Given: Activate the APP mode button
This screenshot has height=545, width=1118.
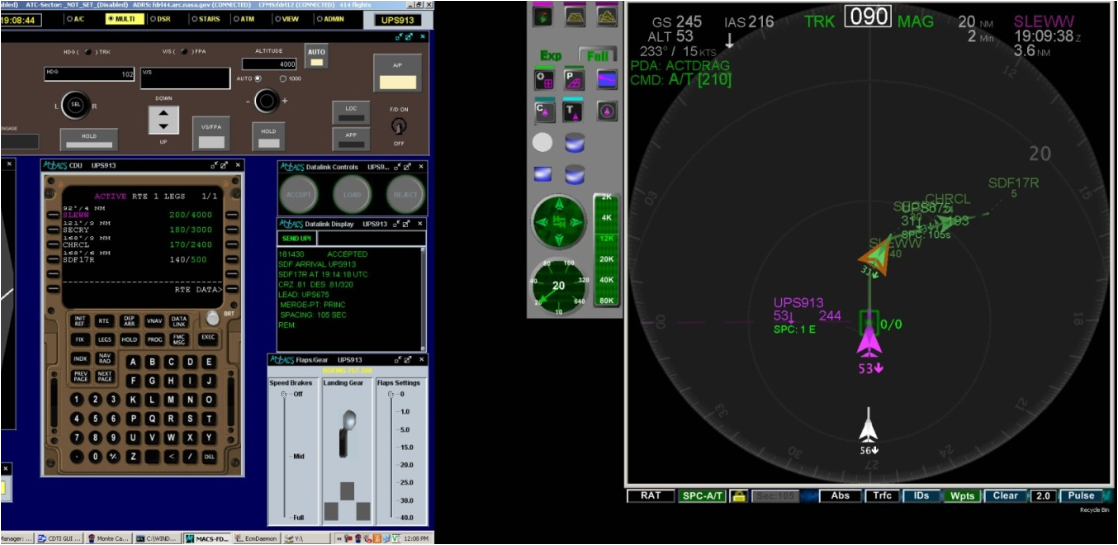Looking at the screenshot, I should 350,138.
